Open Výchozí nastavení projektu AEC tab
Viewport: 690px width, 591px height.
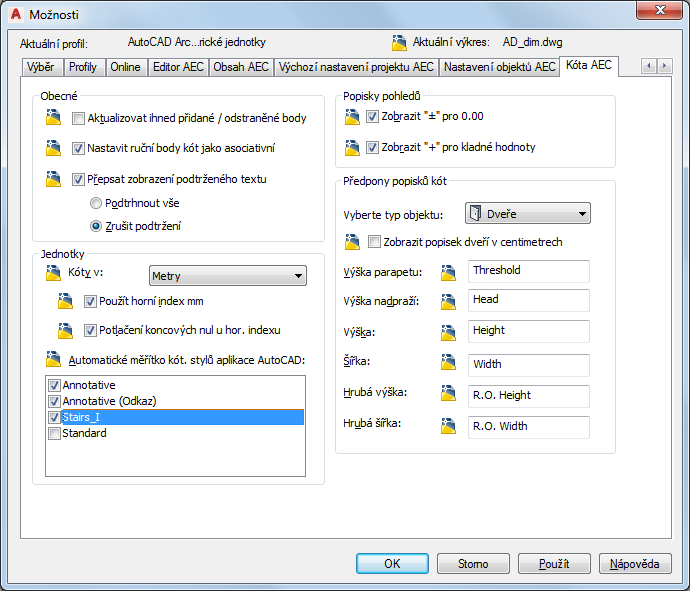tap(356, 67)
